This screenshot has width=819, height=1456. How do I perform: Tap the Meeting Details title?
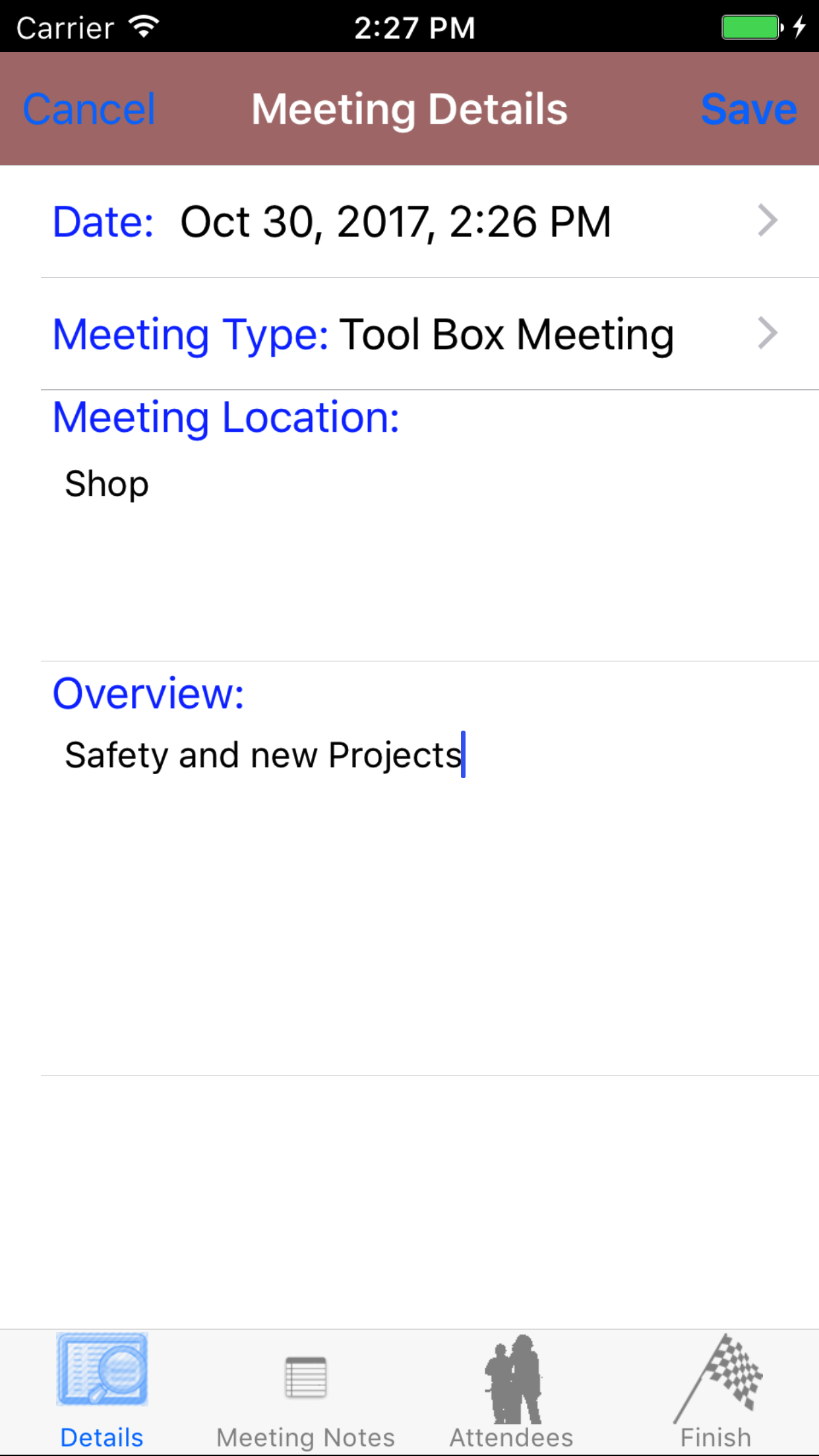click(409, 109)
